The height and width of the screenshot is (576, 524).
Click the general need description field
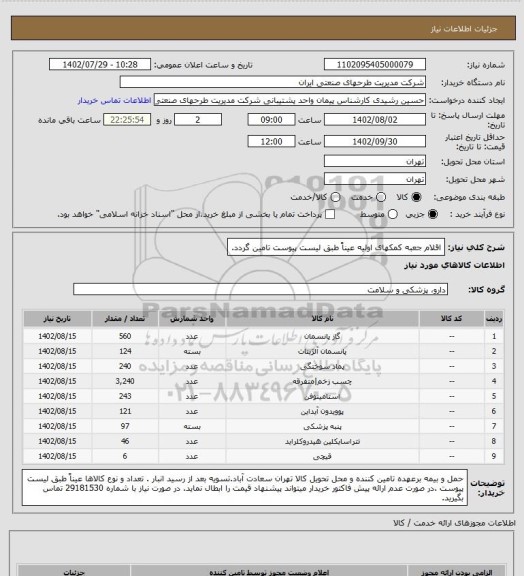tap(336, 247)
